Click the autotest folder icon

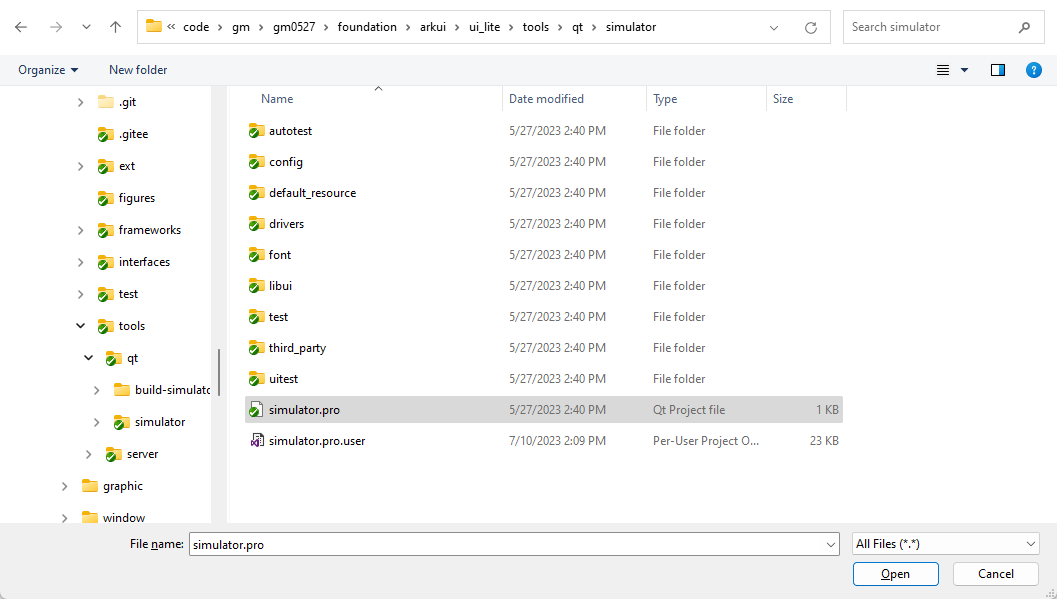tap(256, 131)
